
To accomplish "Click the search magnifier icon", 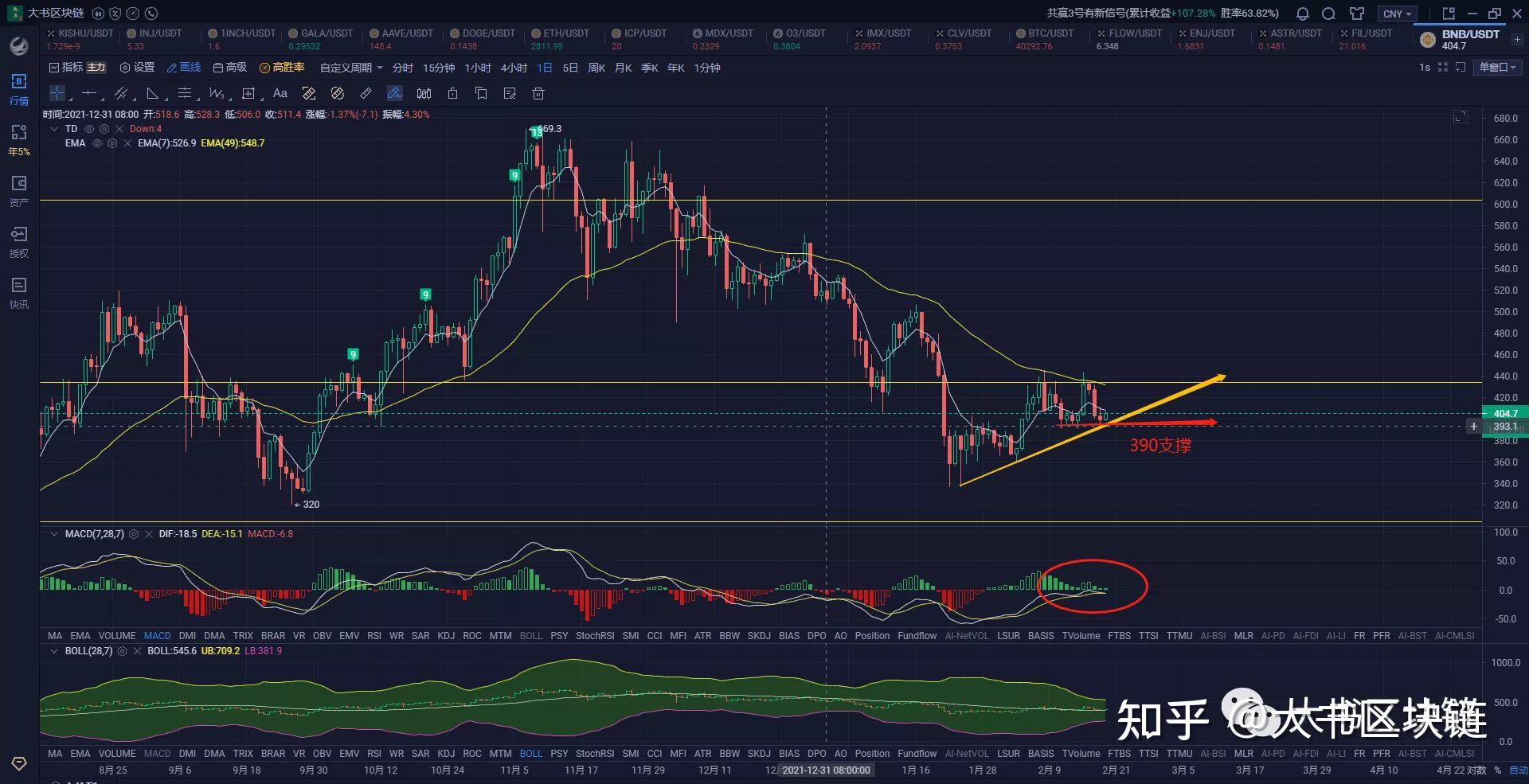I will 1329,14.
